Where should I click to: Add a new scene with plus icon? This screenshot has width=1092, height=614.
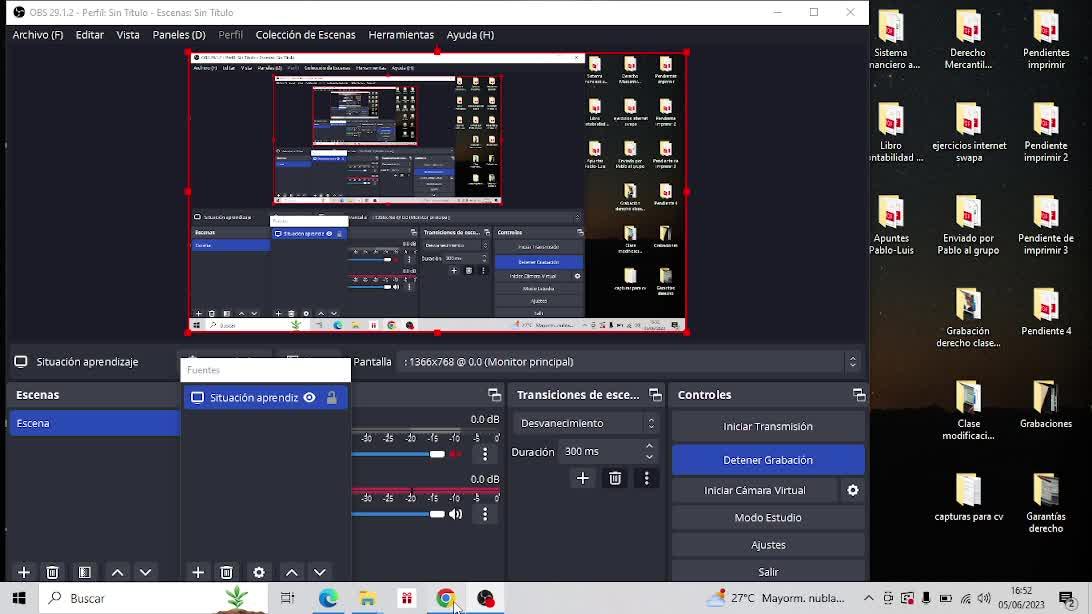coord(24,572)
